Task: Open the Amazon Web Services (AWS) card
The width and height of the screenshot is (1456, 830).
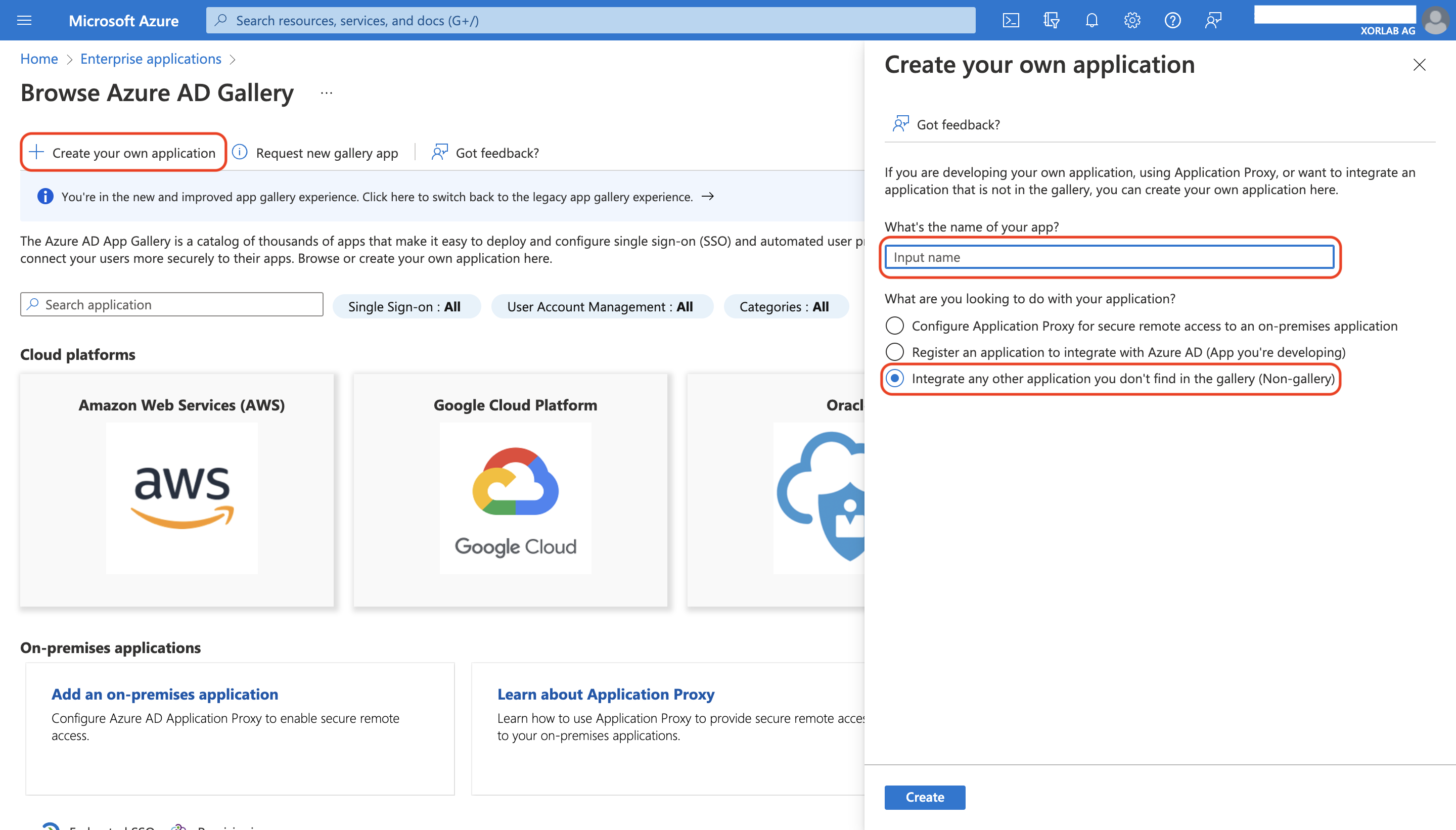Action: point(177,490)
